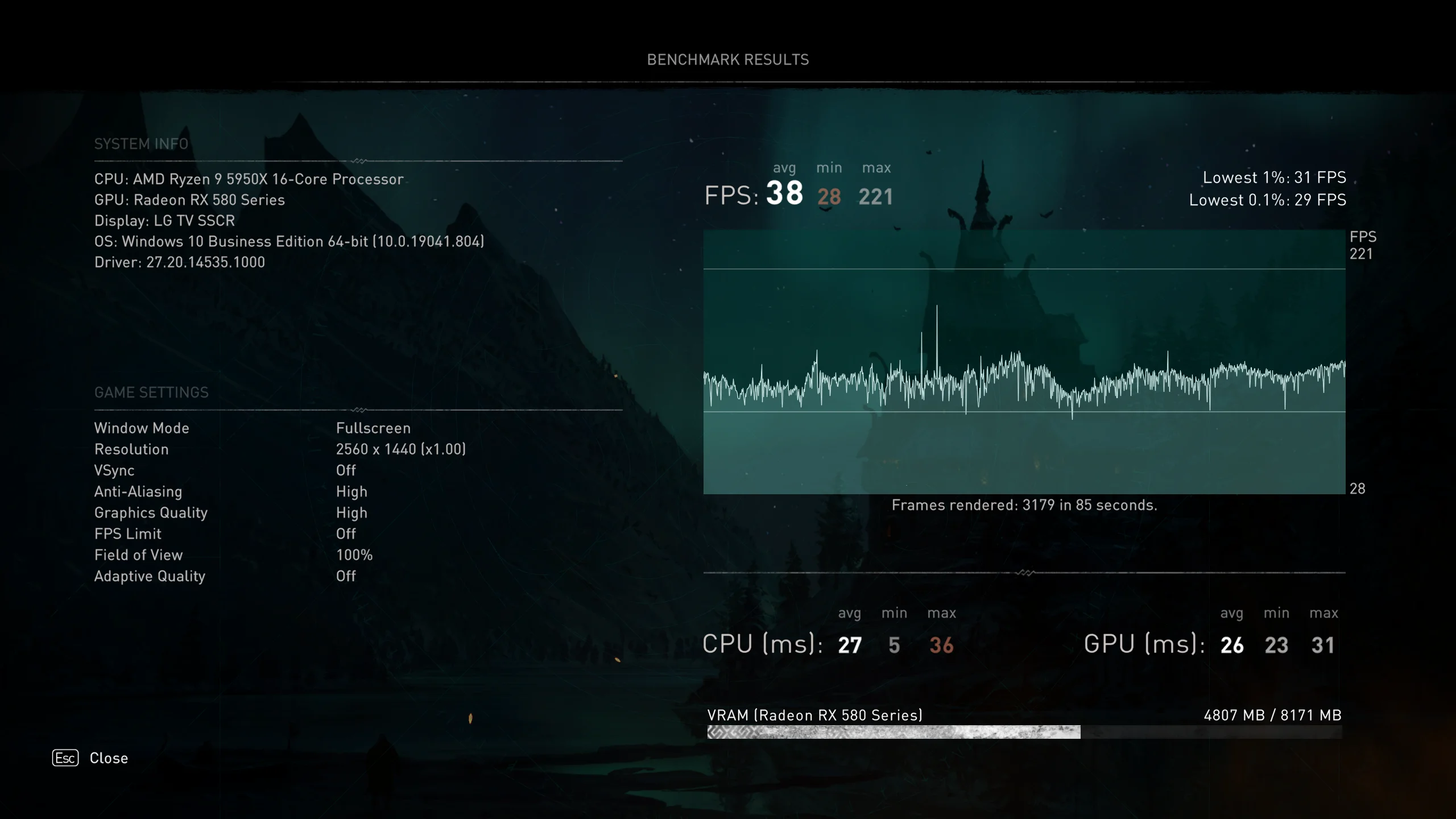Click the Anti-Aliasing setting label

point(138,491)
